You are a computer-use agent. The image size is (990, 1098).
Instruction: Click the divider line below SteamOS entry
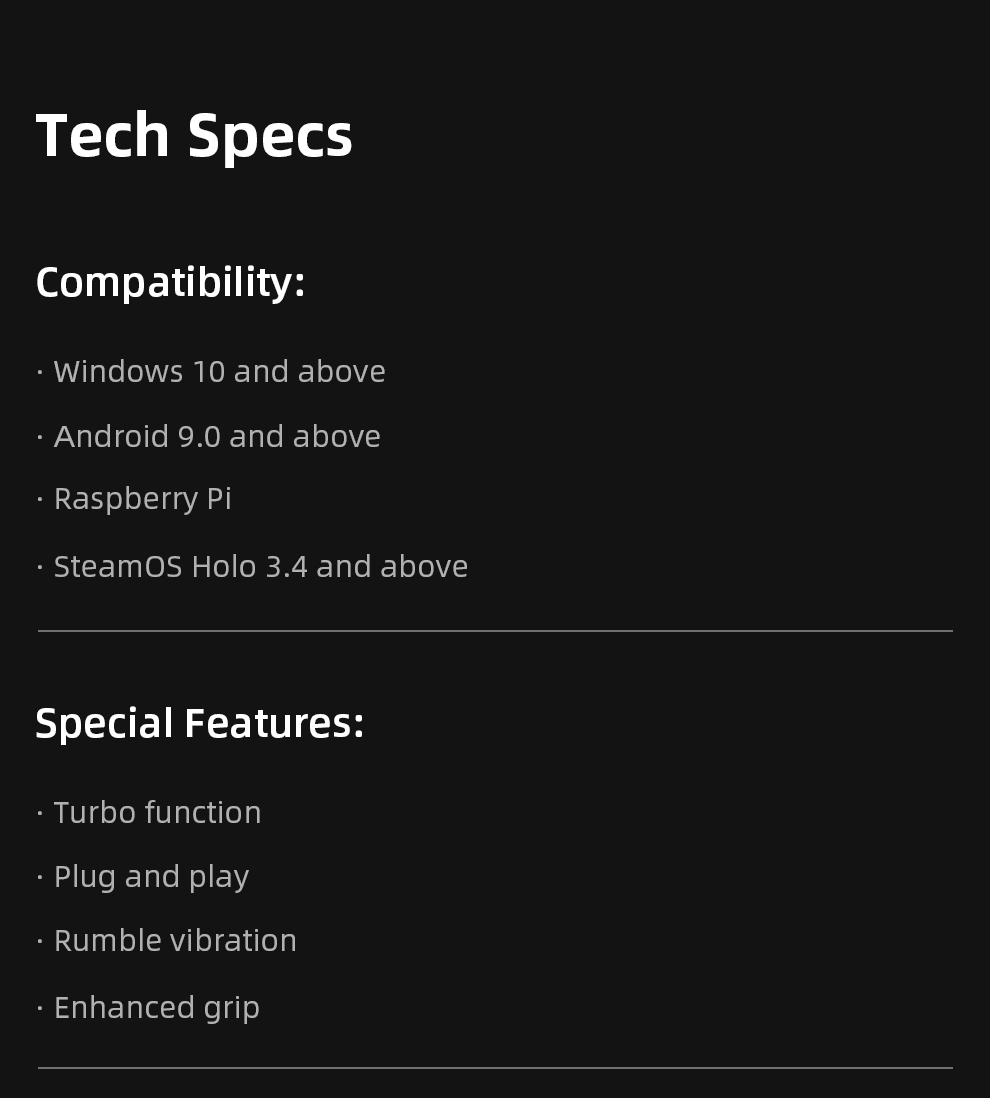coord(495,631)
